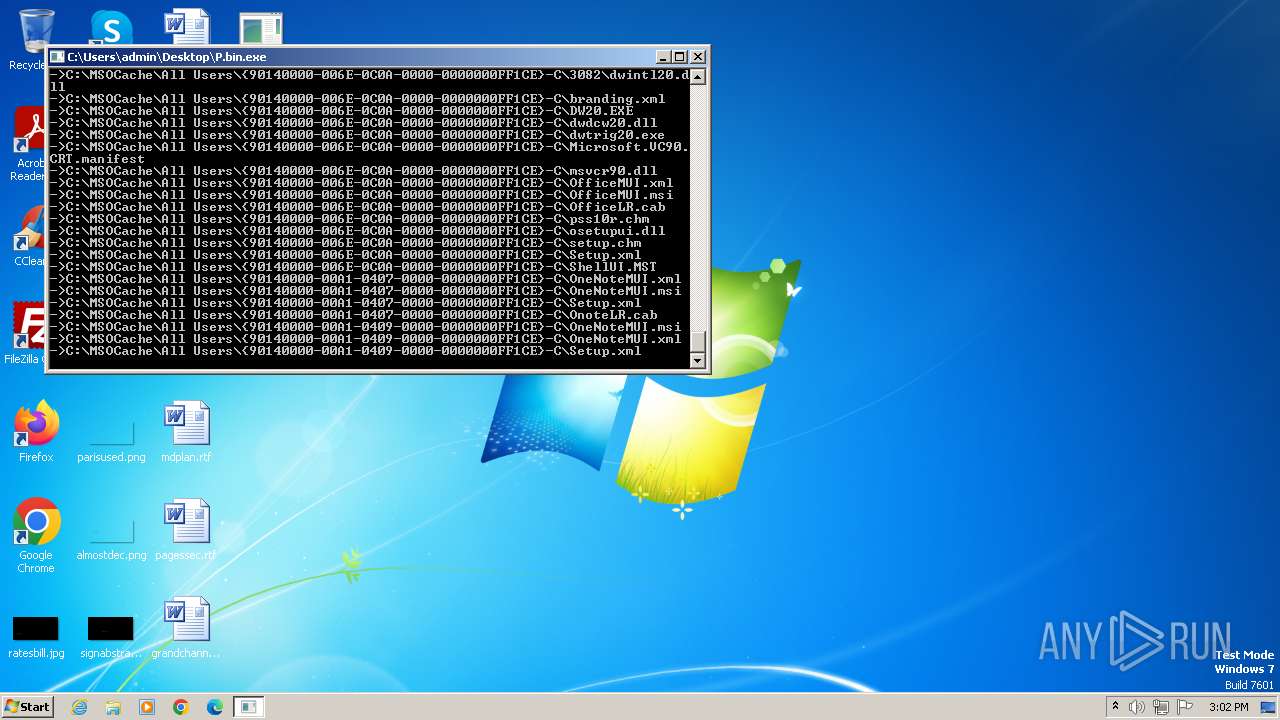Click the console window system menu icon
Viewport: 1280px width, 720px height.
(x=58, y=57)
